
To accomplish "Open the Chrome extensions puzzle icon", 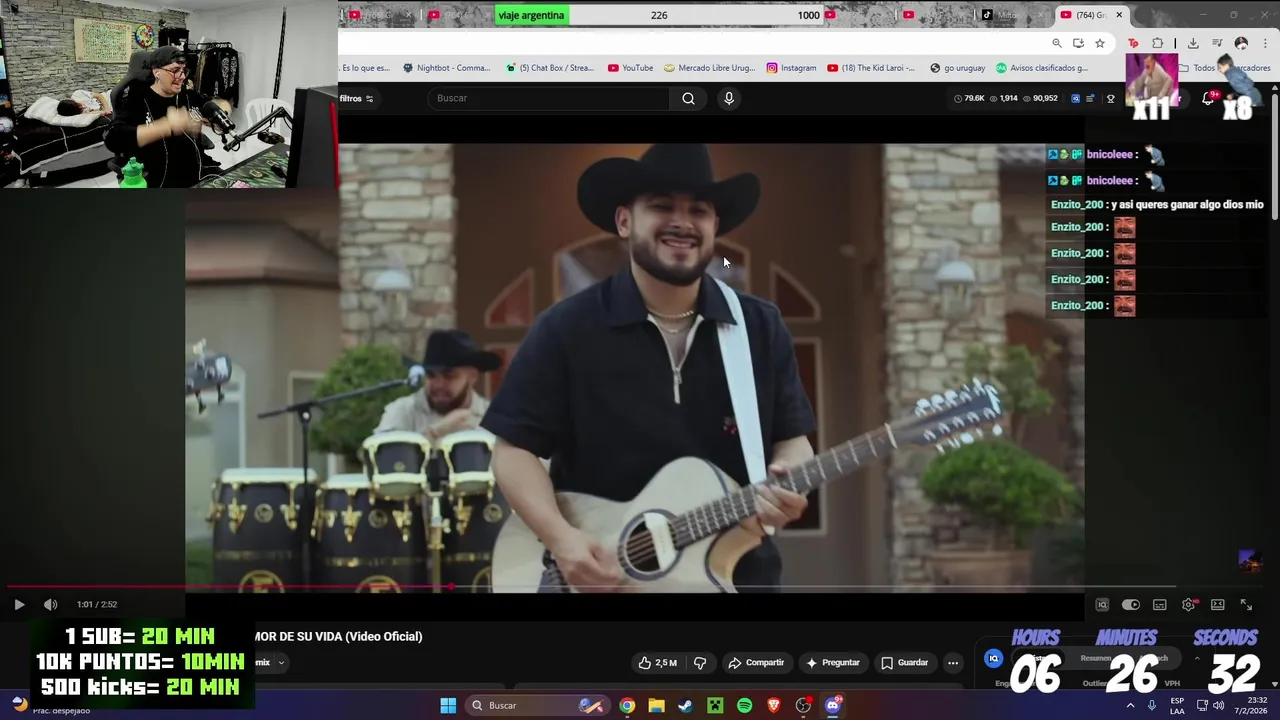I will coord(1157,43).
